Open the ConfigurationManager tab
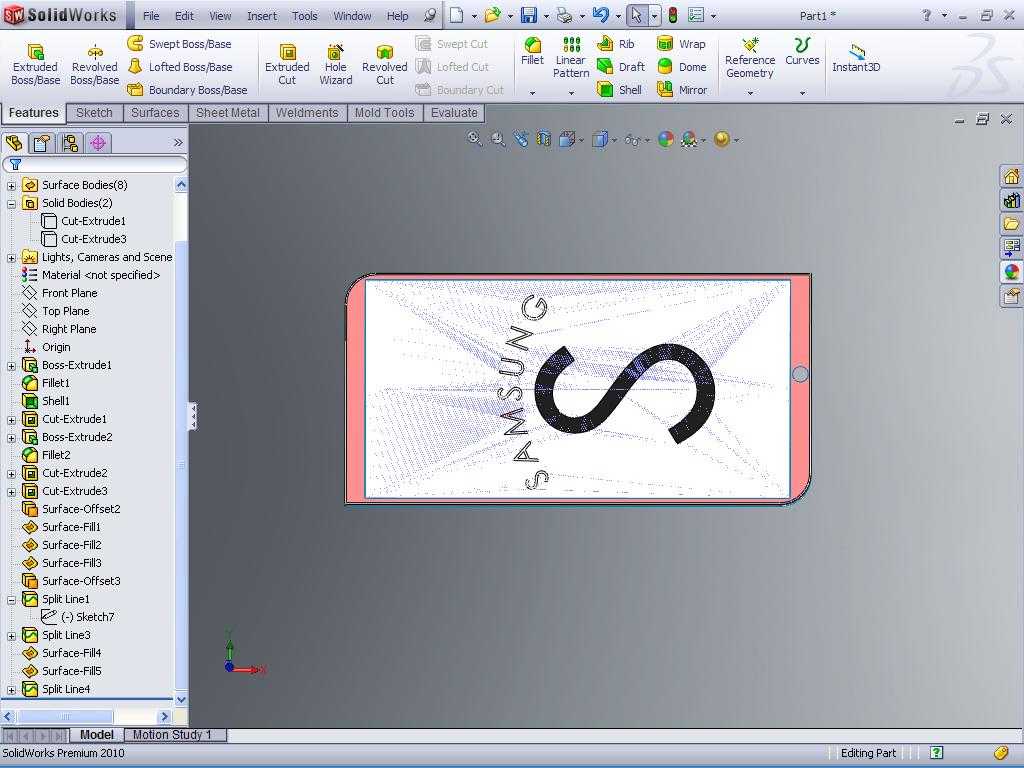This screenshot has width=1024, height=768. 71,142
